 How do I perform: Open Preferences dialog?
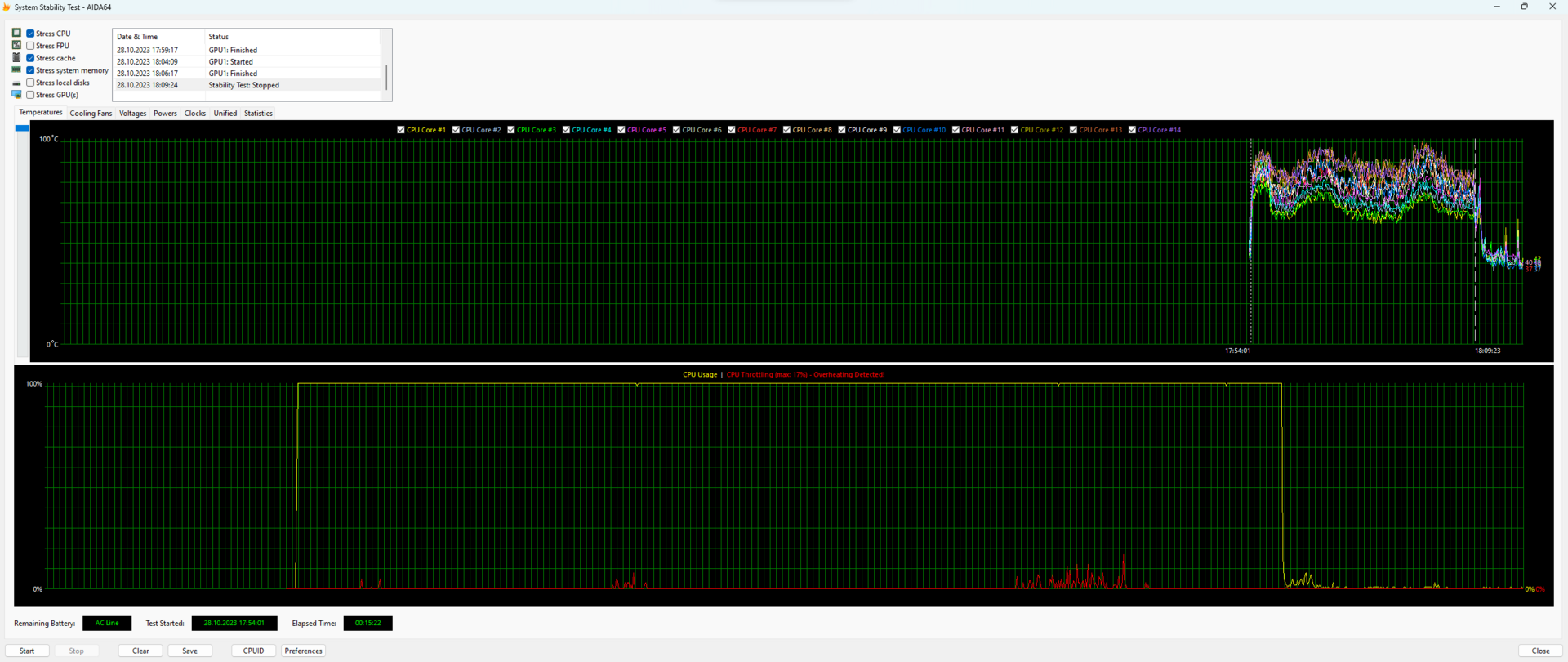[x=303, y=651]
